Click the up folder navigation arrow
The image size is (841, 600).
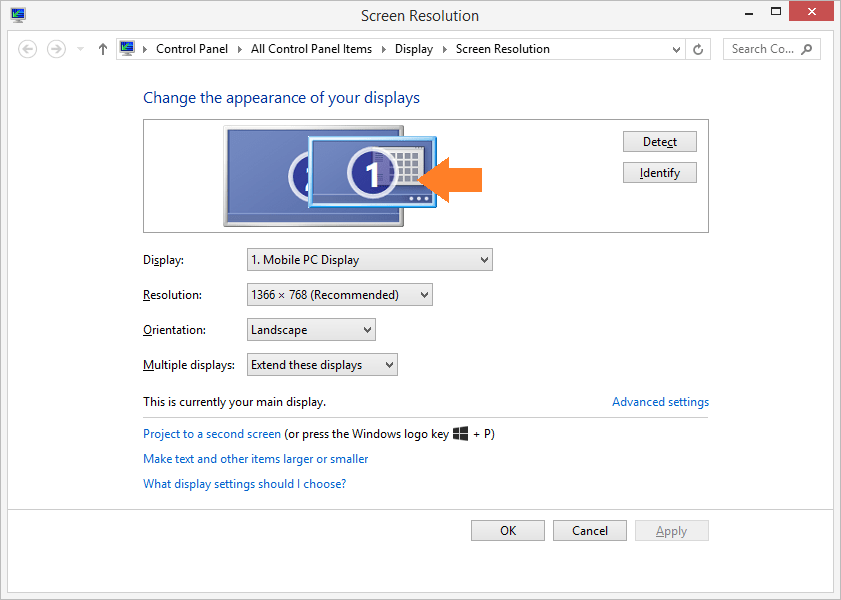pyautogui.click(x=102, y=48)
